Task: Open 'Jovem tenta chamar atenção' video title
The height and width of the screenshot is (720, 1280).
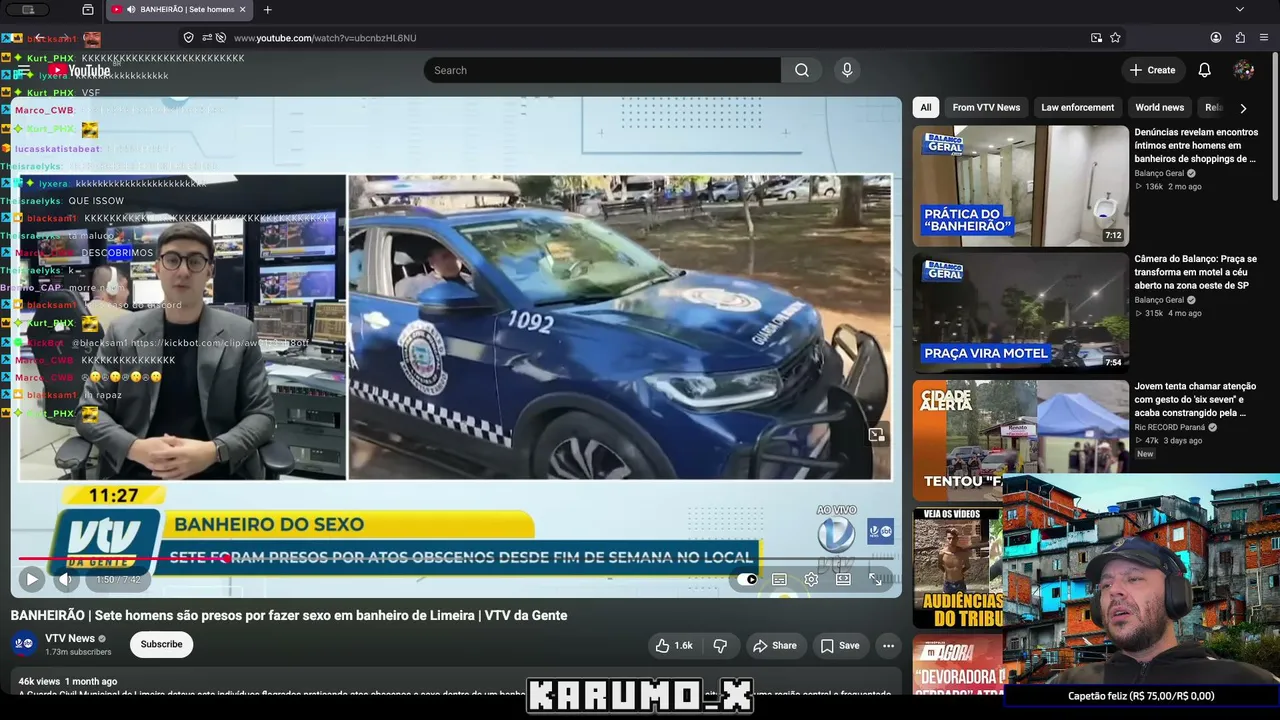Action: 1196,399
